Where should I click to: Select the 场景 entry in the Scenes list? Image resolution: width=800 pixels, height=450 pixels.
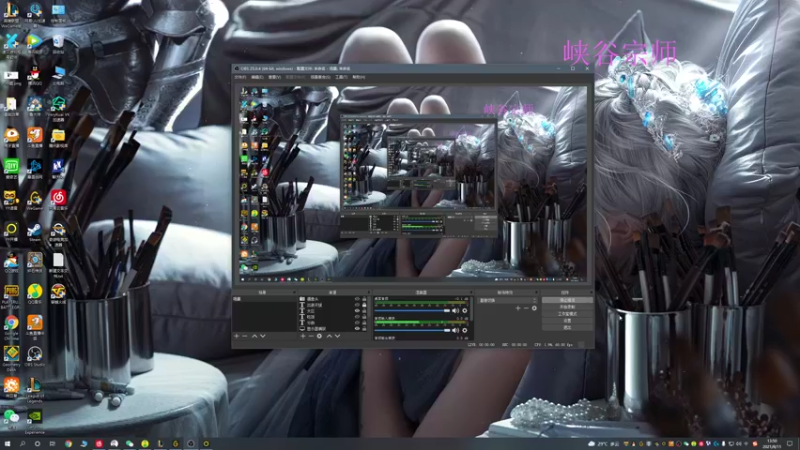click(x=264, y=299)
